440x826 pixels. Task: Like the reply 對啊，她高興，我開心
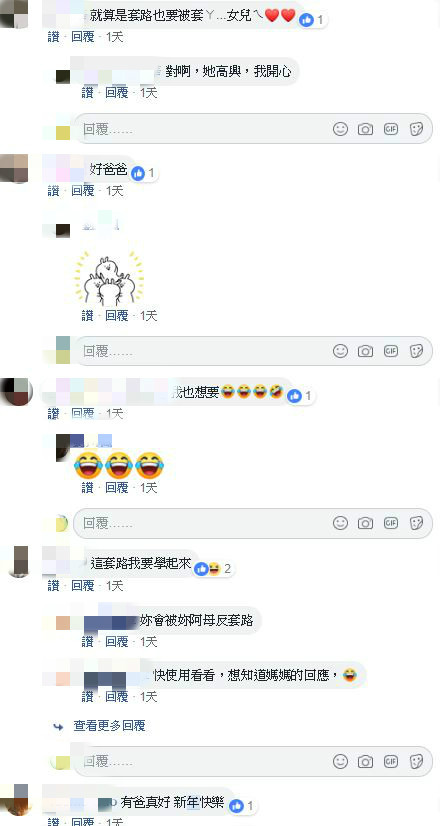coord(87,93)
